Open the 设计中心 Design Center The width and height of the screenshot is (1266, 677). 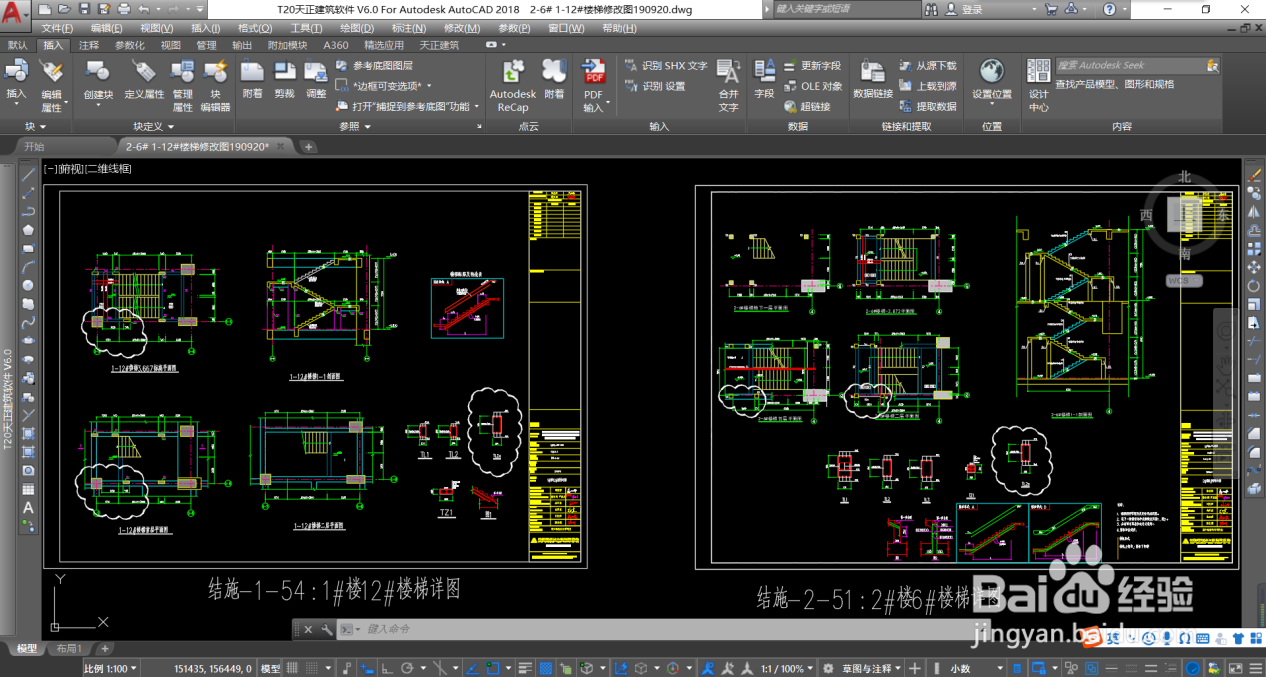pos(1038,85)
